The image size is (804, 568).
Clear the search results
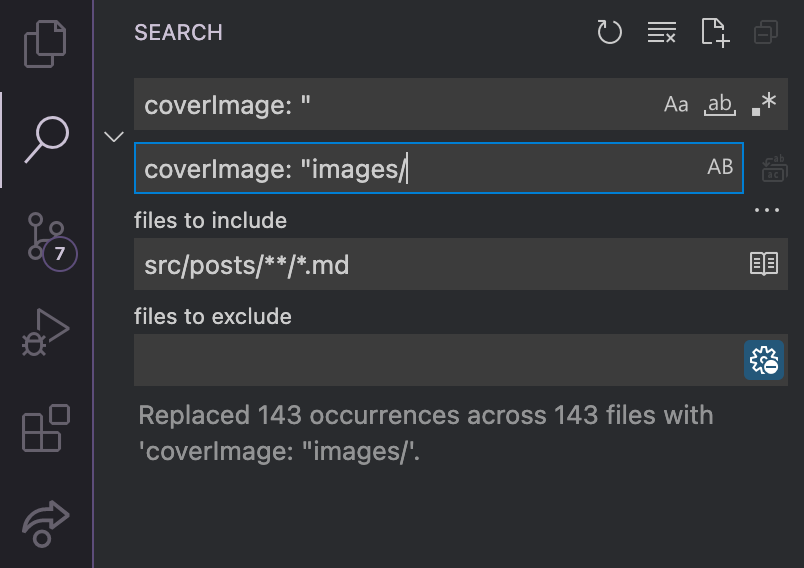(661, 32)
